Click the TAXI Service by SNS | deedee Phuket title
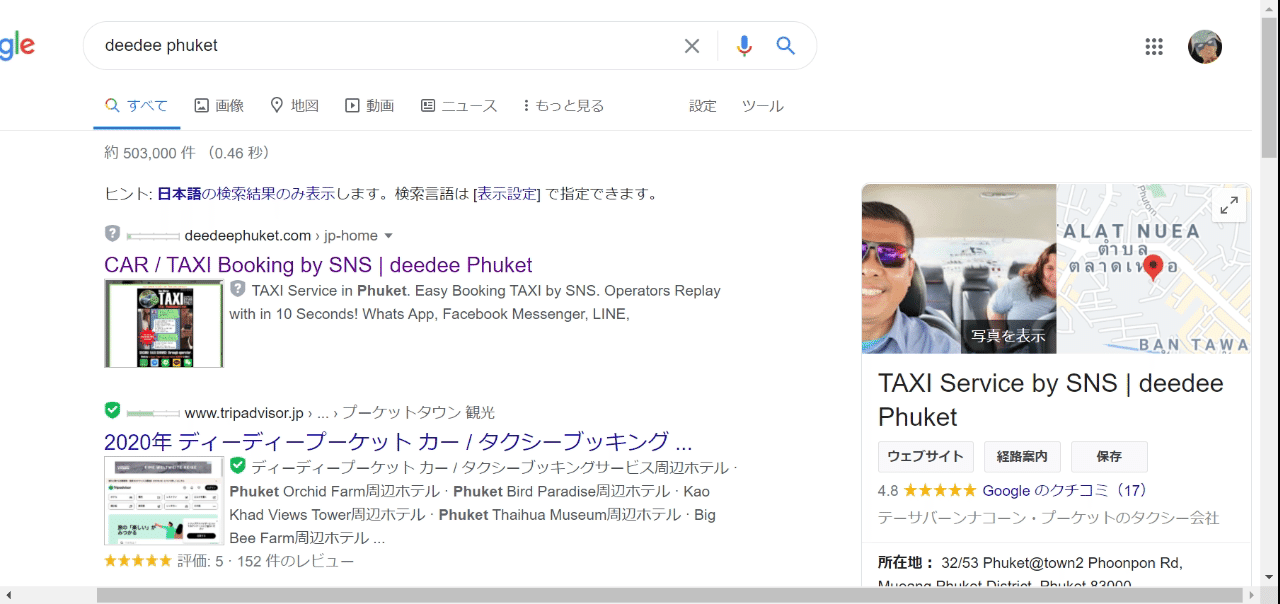 (x=1050, y=400)
